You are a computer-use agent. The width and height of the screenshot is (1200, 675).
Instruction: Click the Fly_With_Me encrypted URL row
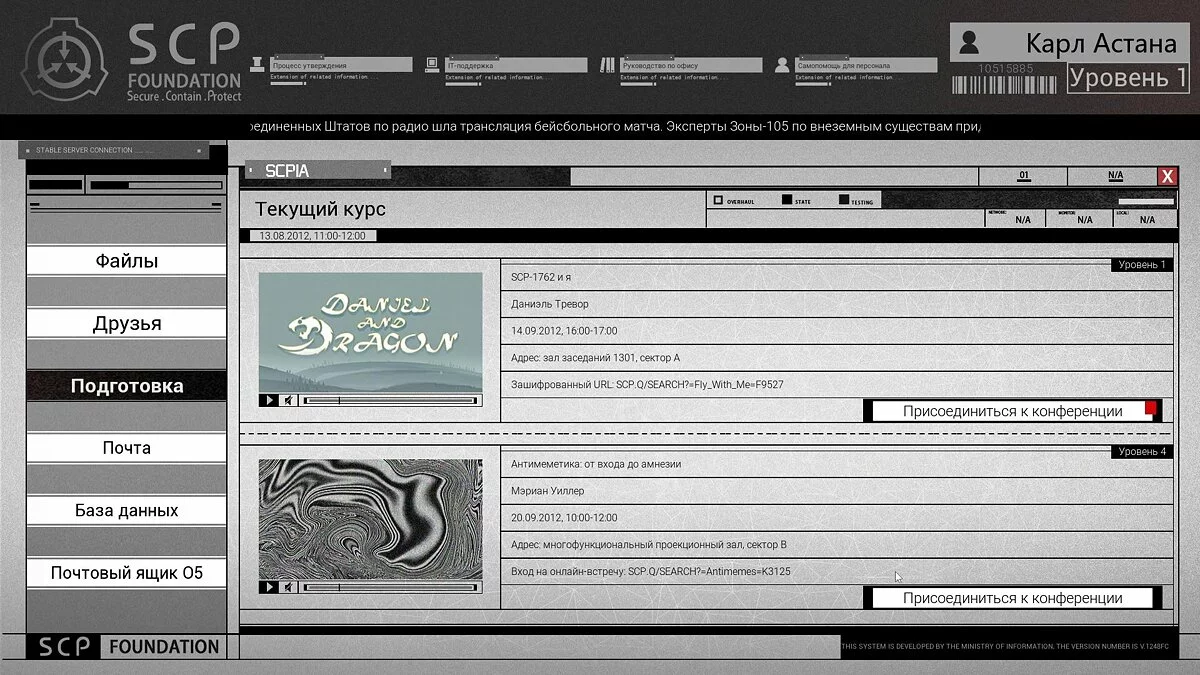click(837, 385)
